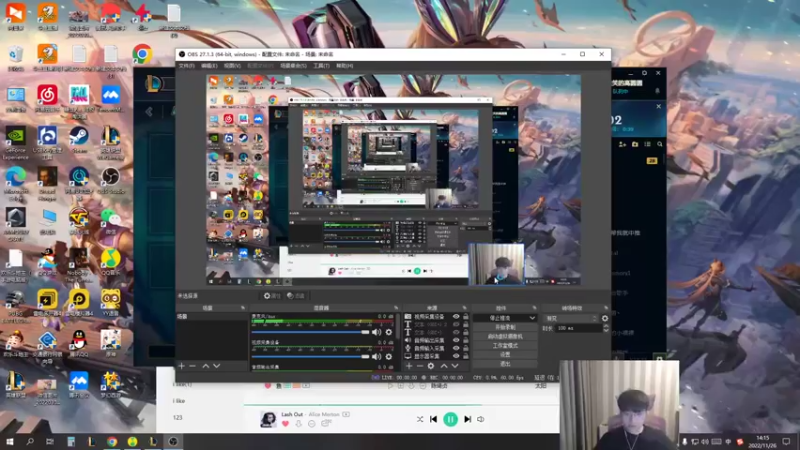Click the heart like icon under Lash Out
800x450 pixels.
click(285, 424)
